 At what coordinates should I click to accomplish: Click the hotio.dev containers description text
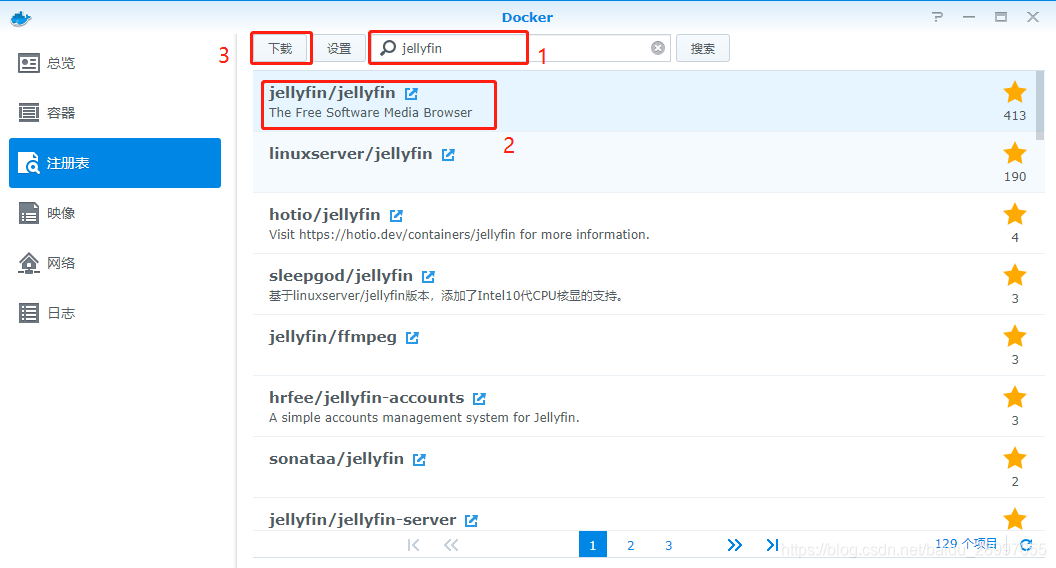[459, 234]
